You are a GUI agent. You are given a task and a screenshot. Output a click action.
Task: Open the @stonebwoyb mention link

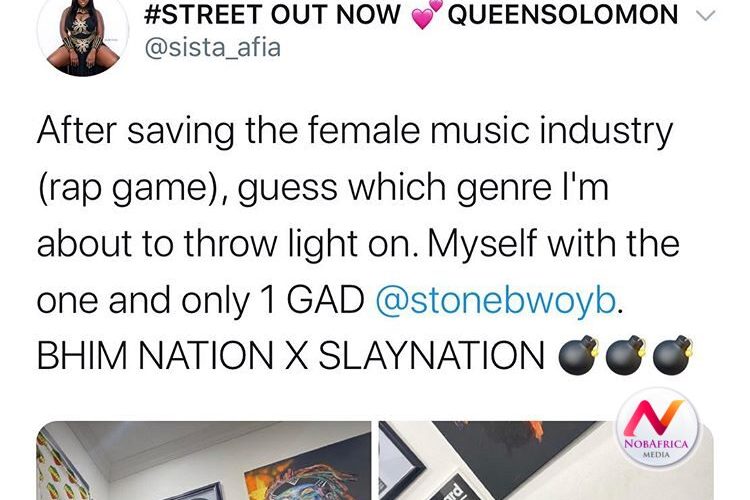click(x=496, y=300)
